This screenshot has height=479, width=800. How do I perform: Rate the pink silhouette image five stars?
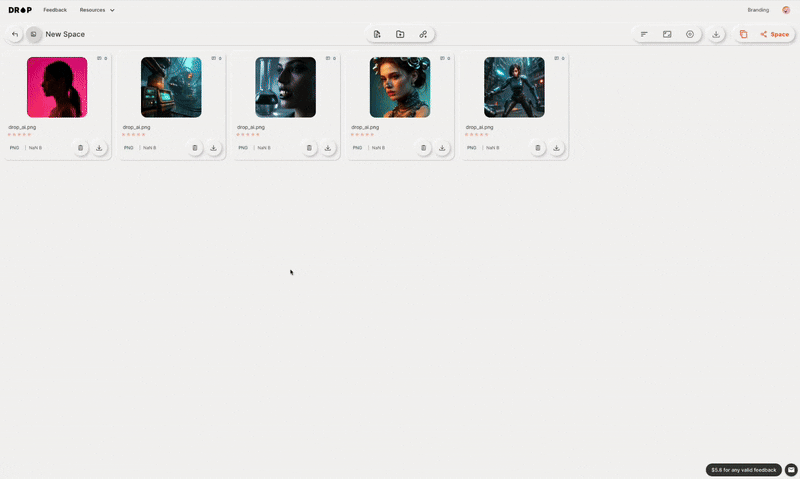click(29, 134)
